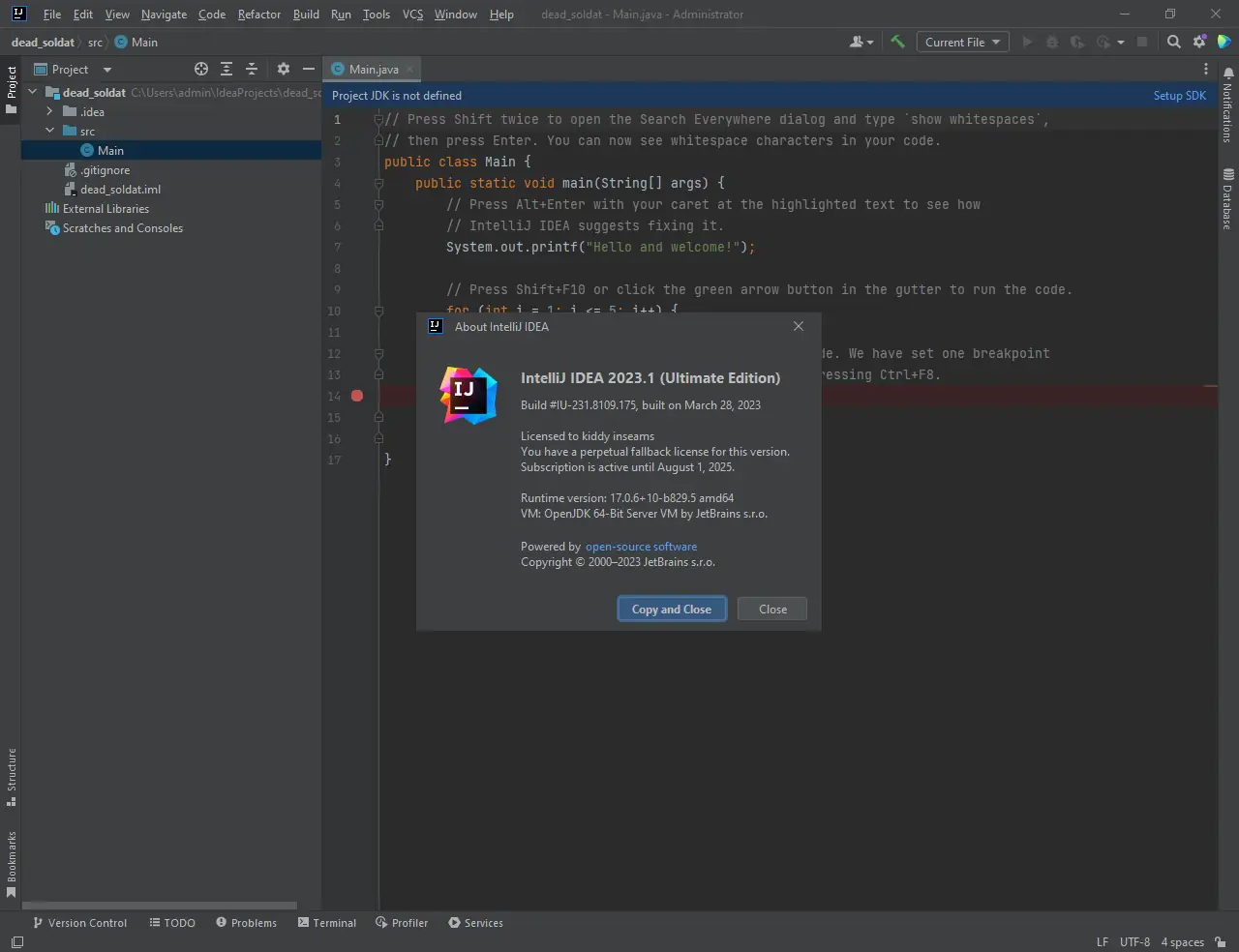
Task: Click the Run with Coverage icon
Action: (x=1076, y=42)
